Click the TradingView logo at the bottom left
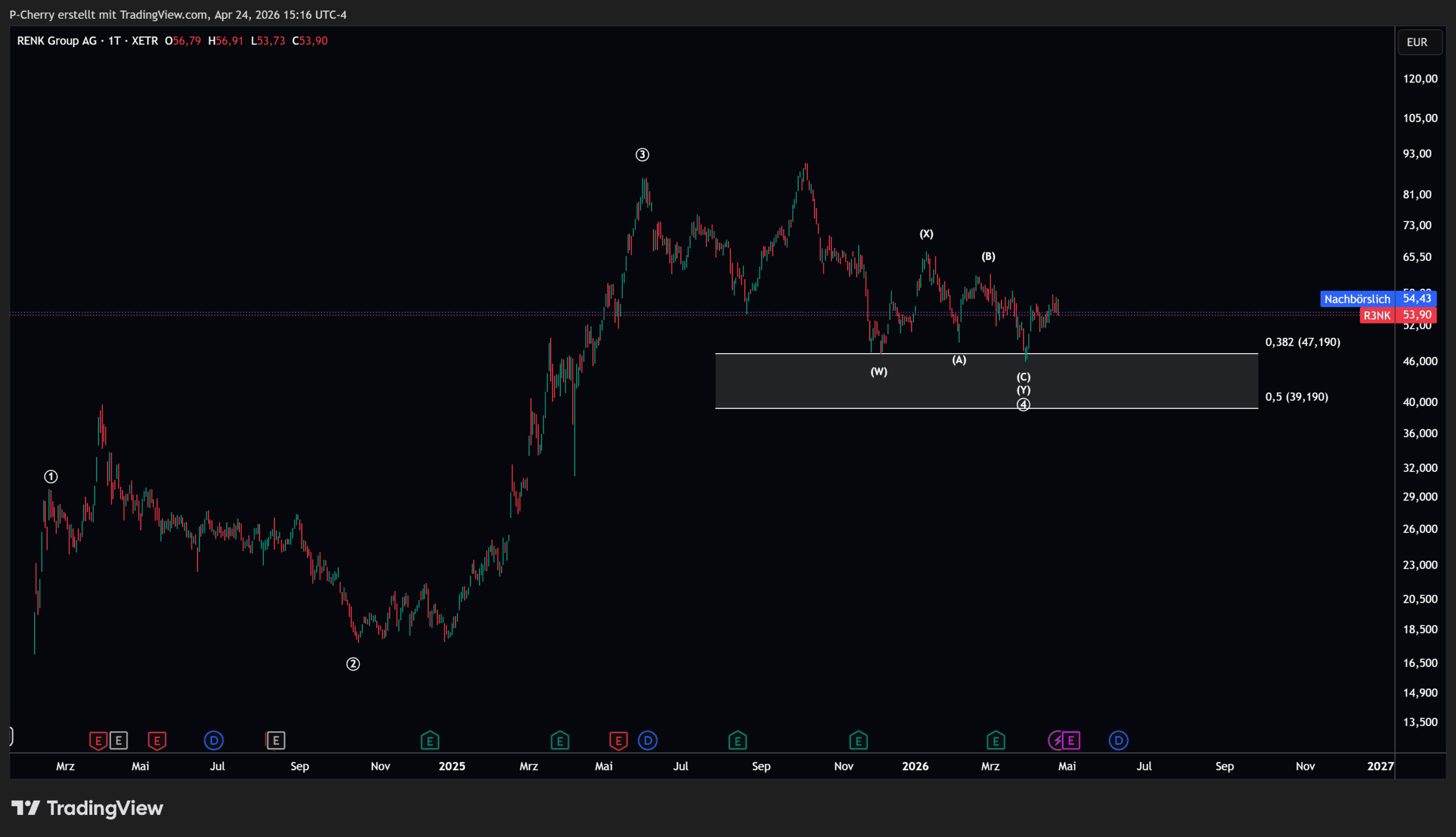1456x837 pixels. [88, 808]
